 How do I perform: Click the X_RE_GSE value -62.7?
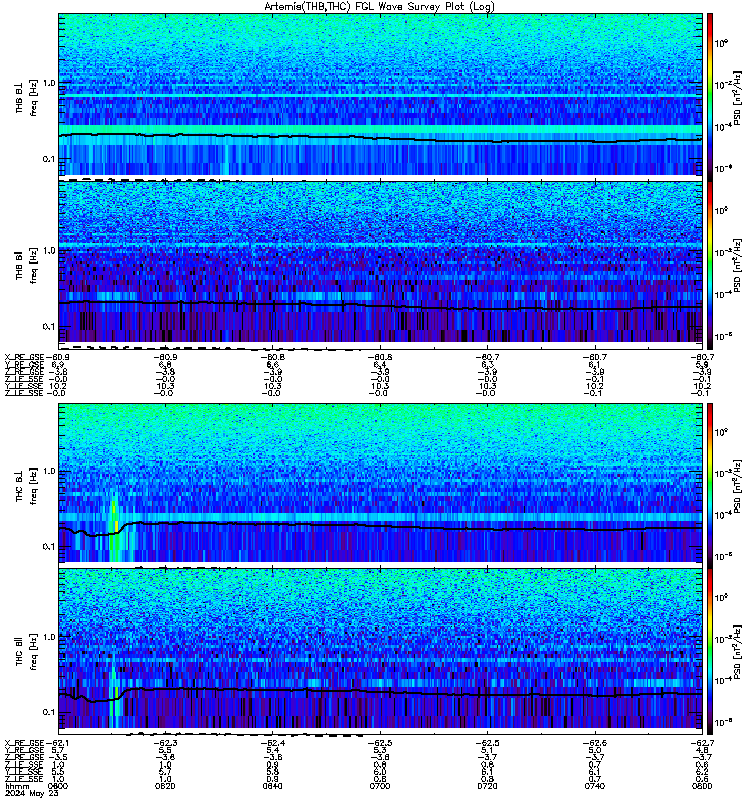[702, 743]
